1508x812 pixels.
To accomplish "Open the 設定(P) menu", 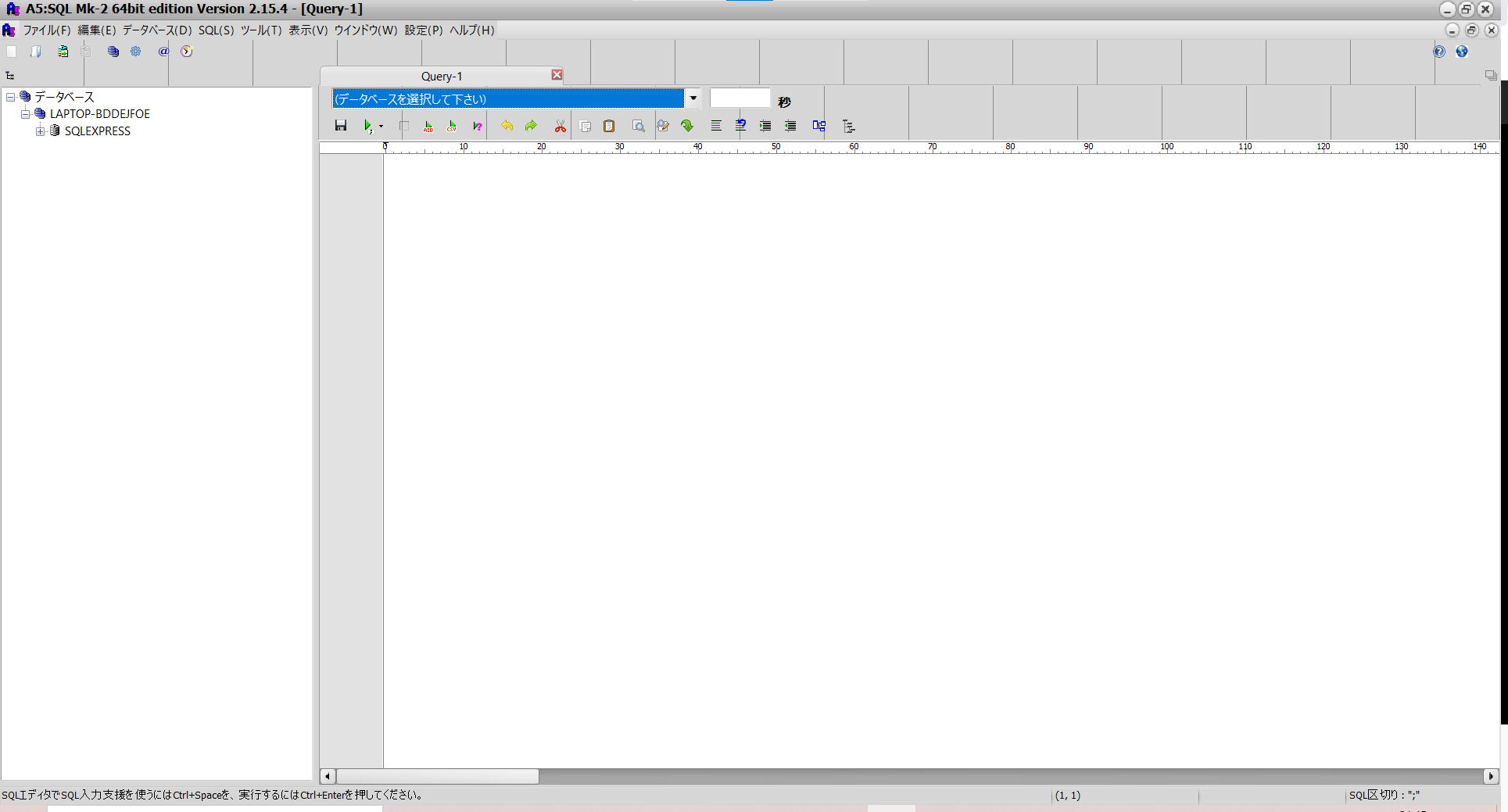I will 423,30.
